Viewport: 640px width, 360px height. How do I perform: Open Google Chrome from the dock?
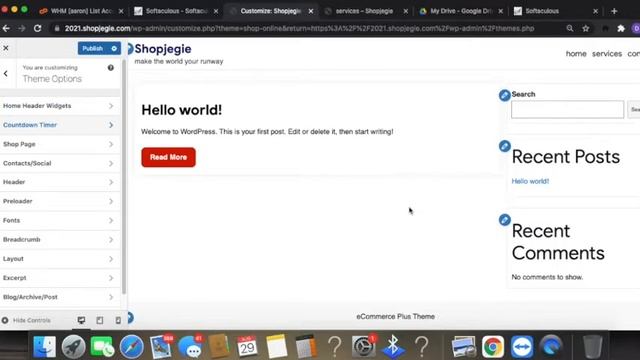[x=493, y=347]
